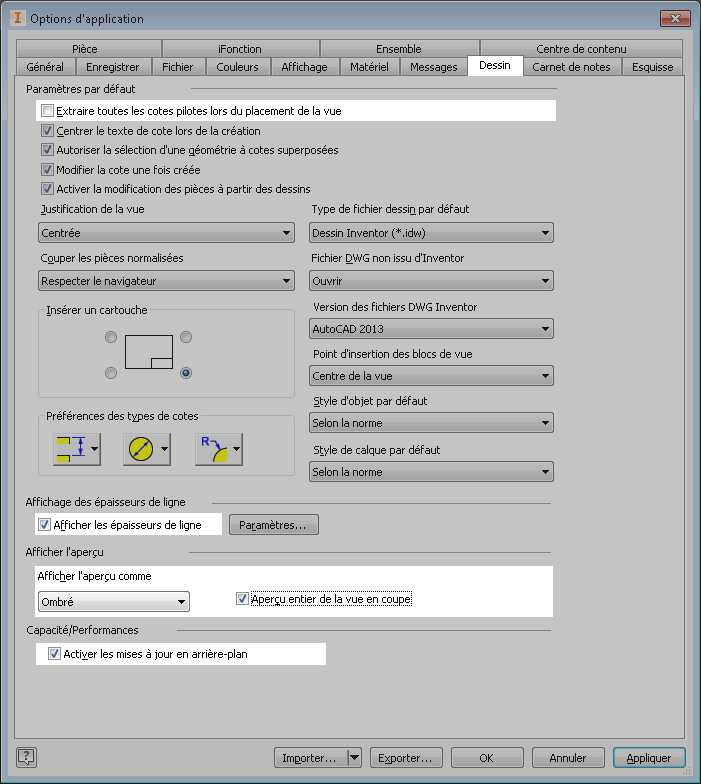Select bottom-left title block position radio
The image size is (701, 784).
[x=111, y=373]
